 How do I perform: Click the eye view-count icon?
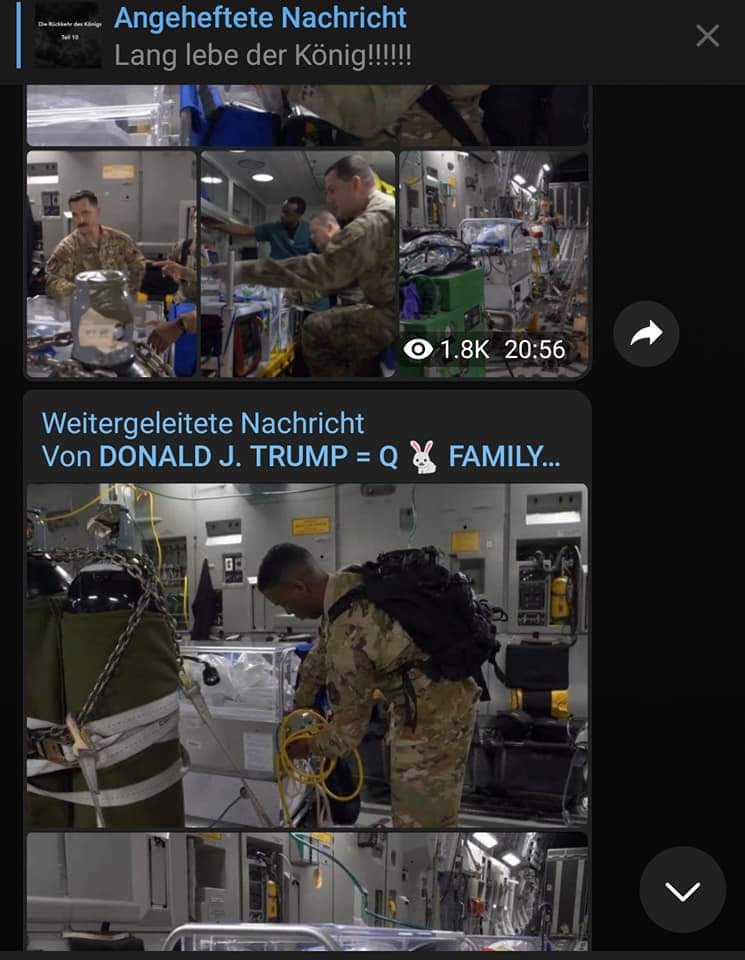tap(419, 350)
